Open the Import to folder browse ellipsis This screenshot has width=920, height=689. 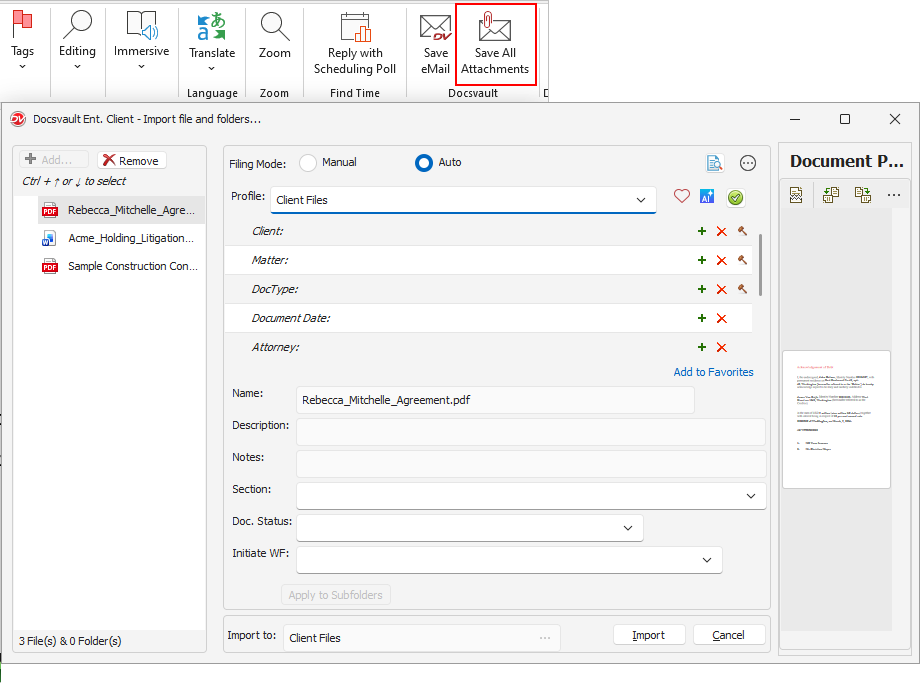point(545,638)
